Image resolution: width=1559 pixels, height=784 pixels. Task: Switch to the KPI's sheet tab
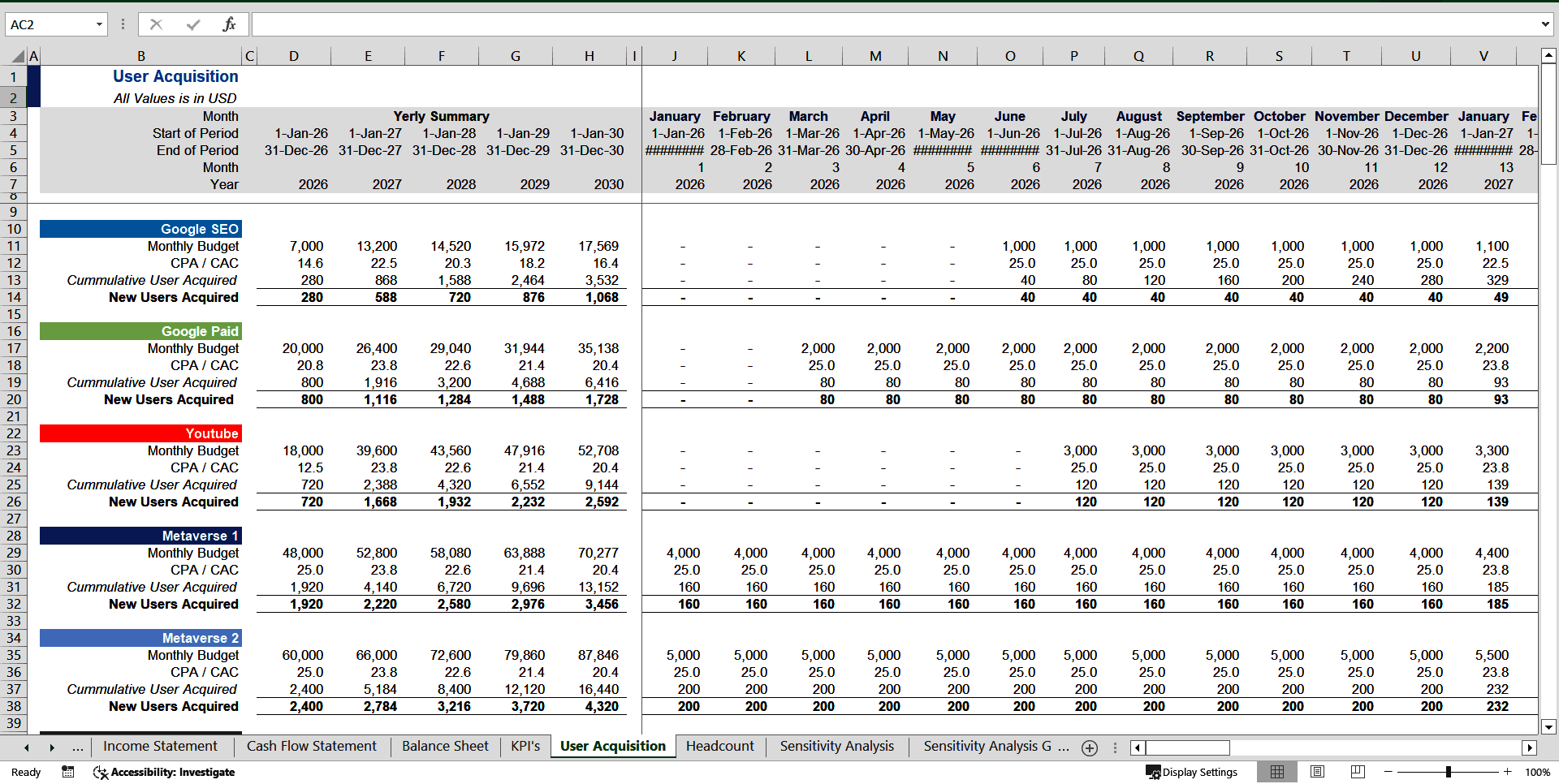coord(525,746)
